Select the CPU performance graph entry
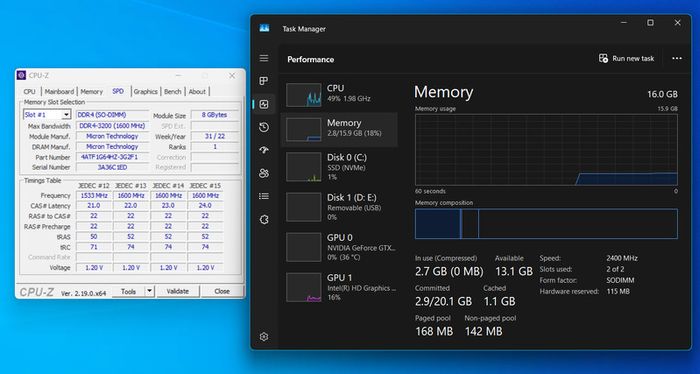 [339, 94]
